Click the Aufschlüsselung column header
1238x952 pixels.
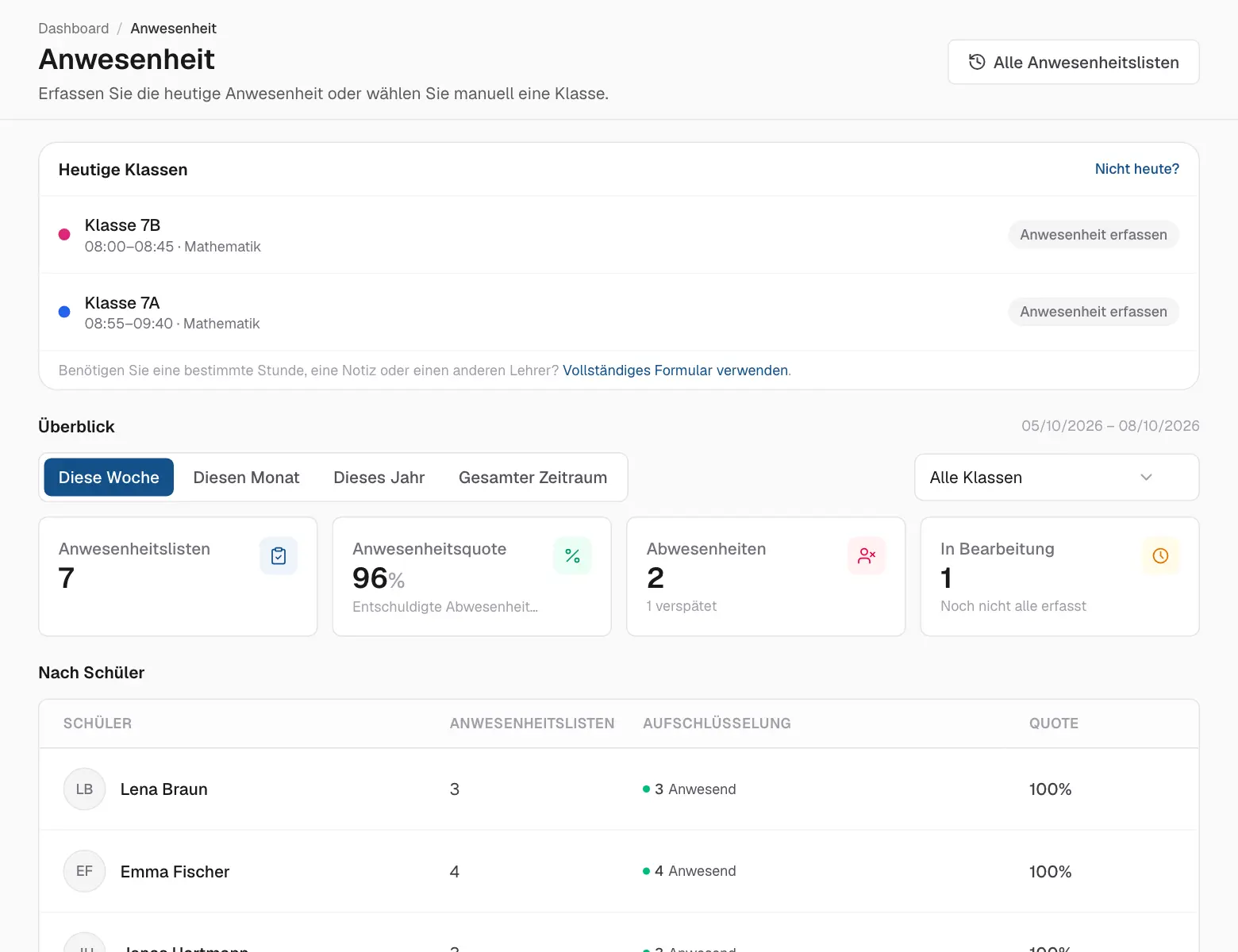(717, 724)
